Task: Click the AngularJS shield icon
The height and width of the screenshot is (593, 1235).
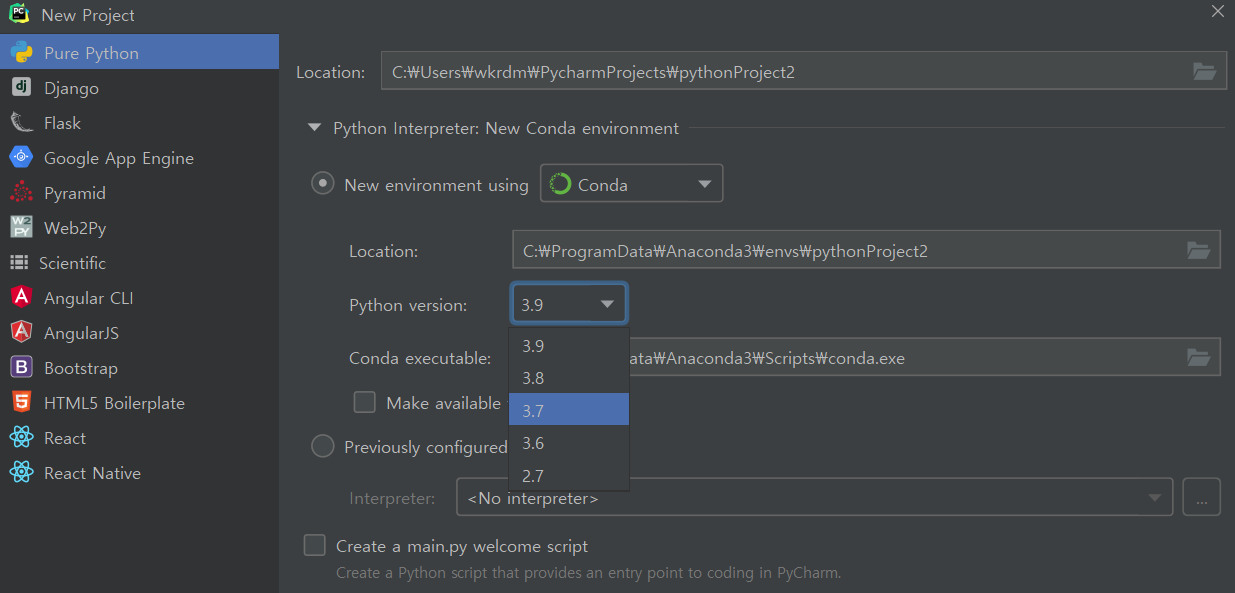Action: tap(20, 333)
